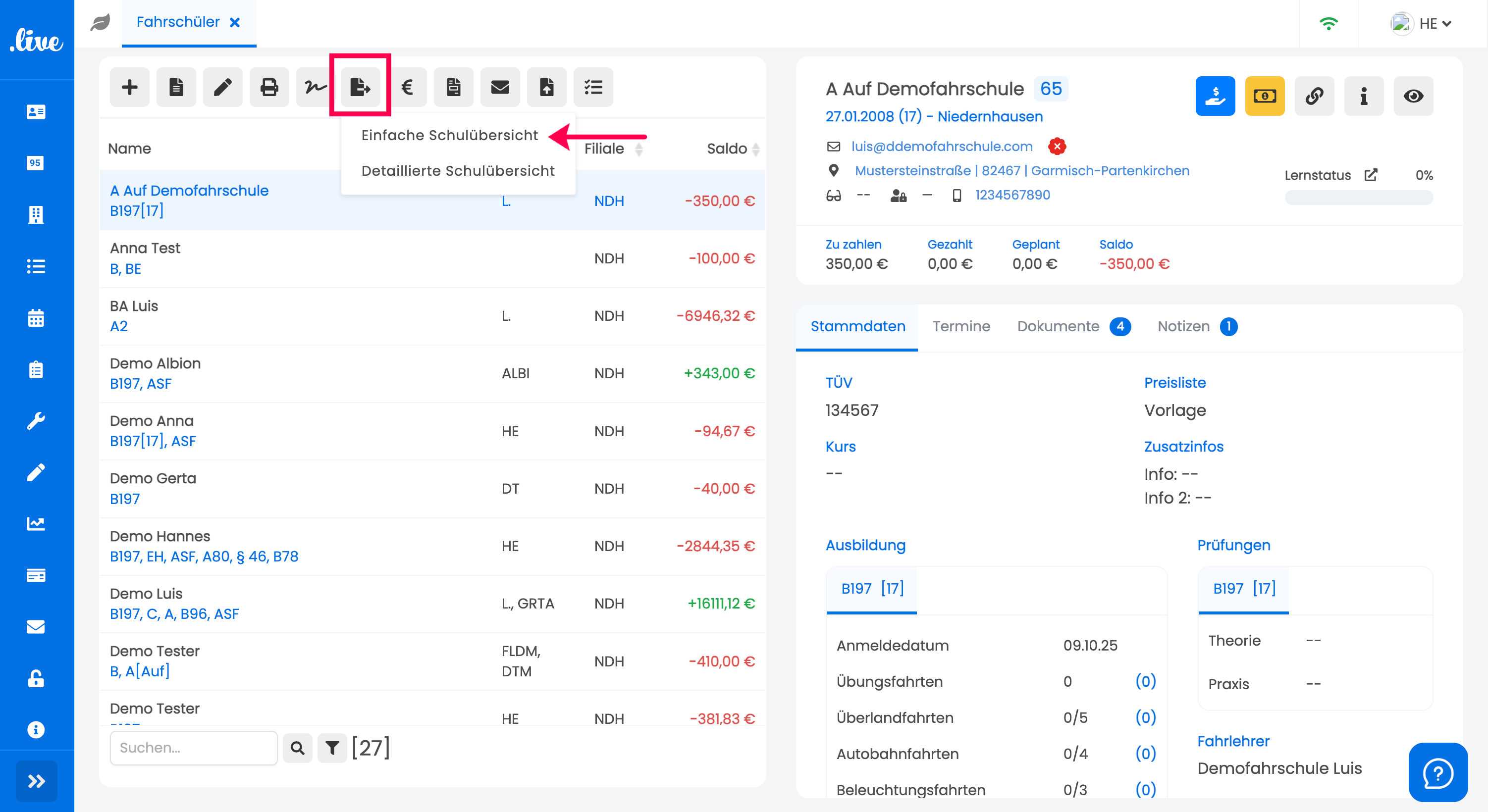
Task: Click the pencil edit icon in toolbar
Action: coord(222,87)
